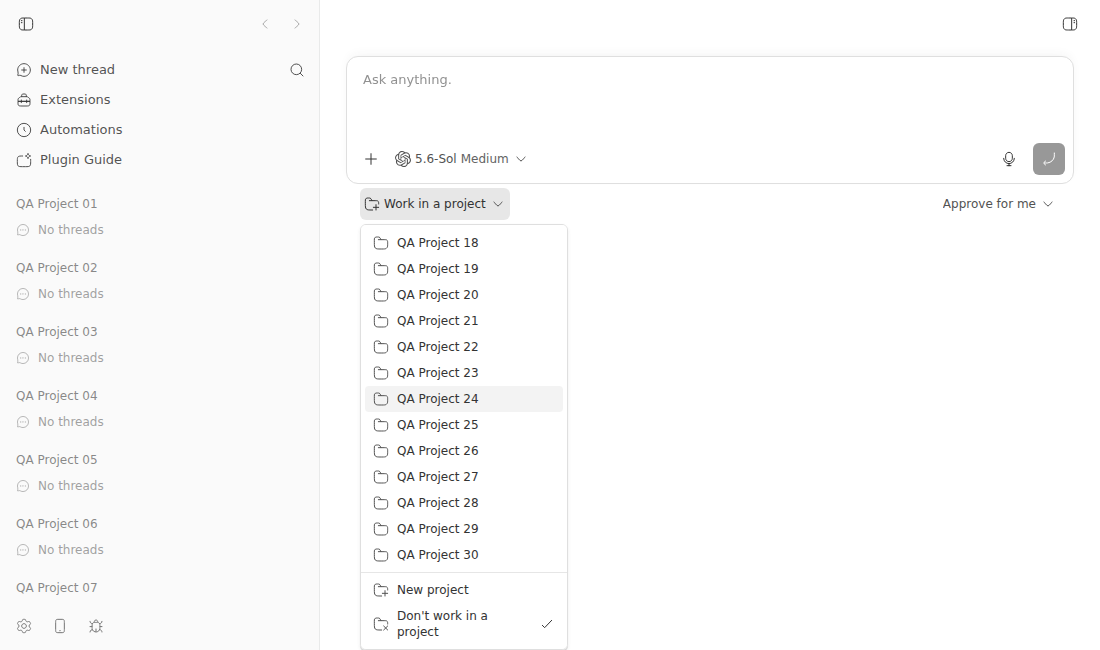Image resolution: width=1100 pixels, height=650 pixels.
Task: Click the New thread plus-circle icon
Action: point(24,70)
